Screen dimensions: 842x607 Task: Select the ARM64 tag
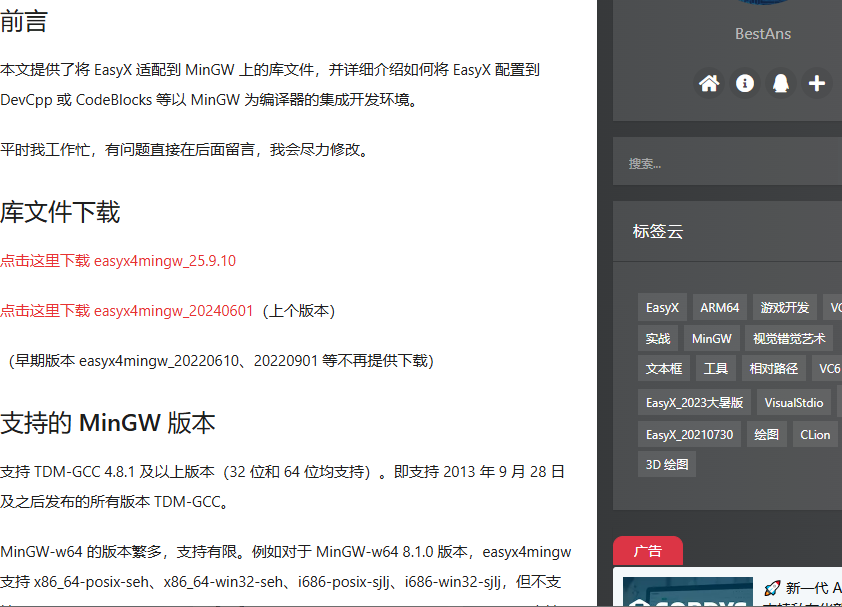(x=720, y=307)
